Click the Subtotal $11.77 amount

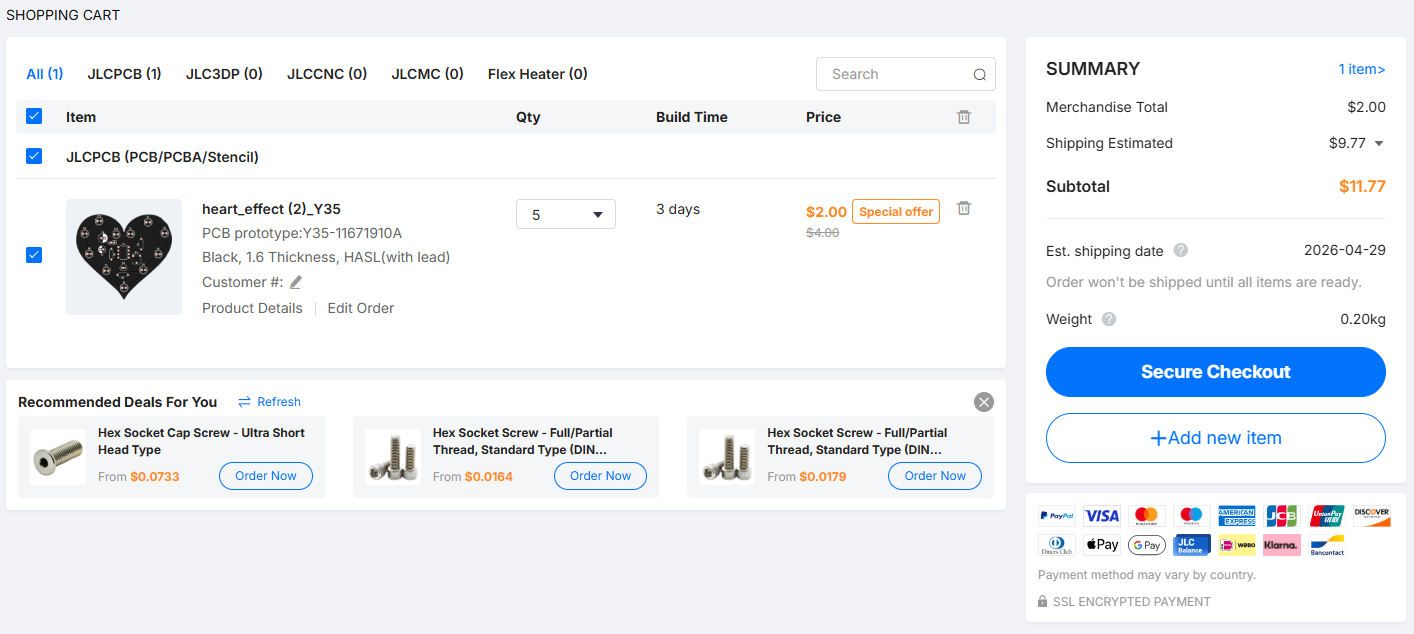[1362, 187]
